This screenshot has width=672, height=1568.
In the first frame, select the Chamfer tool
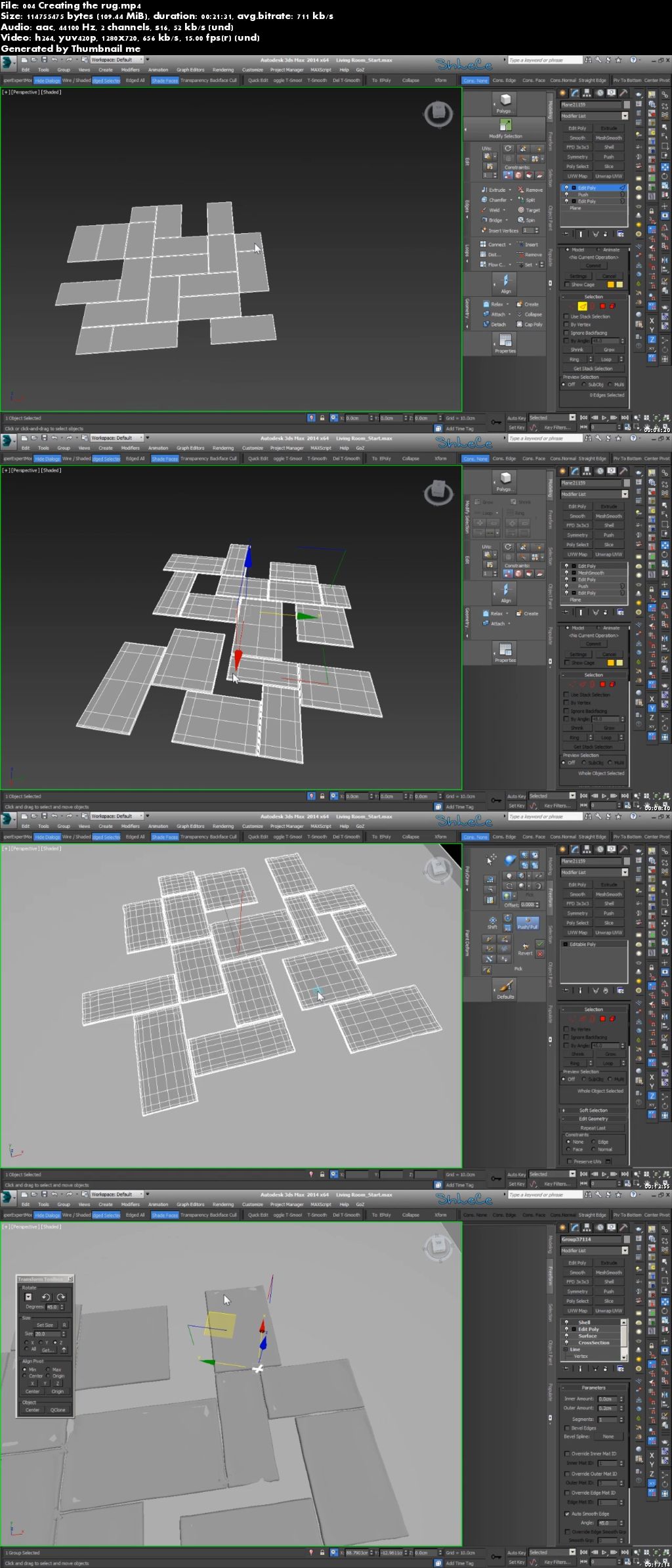click(x=495, y=200)
